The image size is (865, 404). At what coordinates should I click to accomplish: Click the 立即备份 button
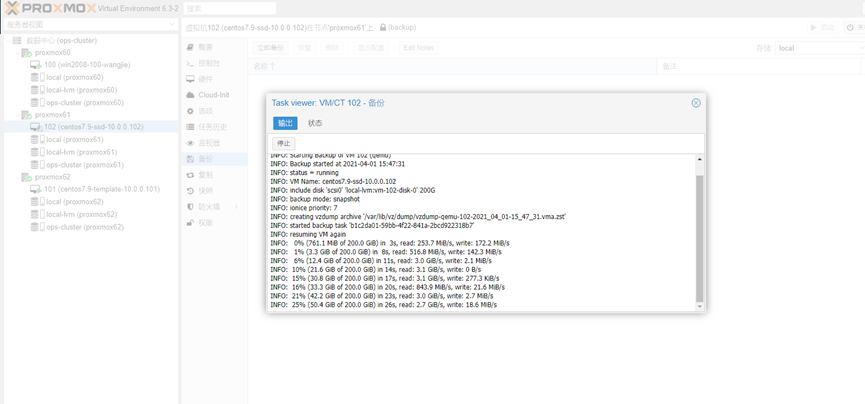[x=270, y=48]
